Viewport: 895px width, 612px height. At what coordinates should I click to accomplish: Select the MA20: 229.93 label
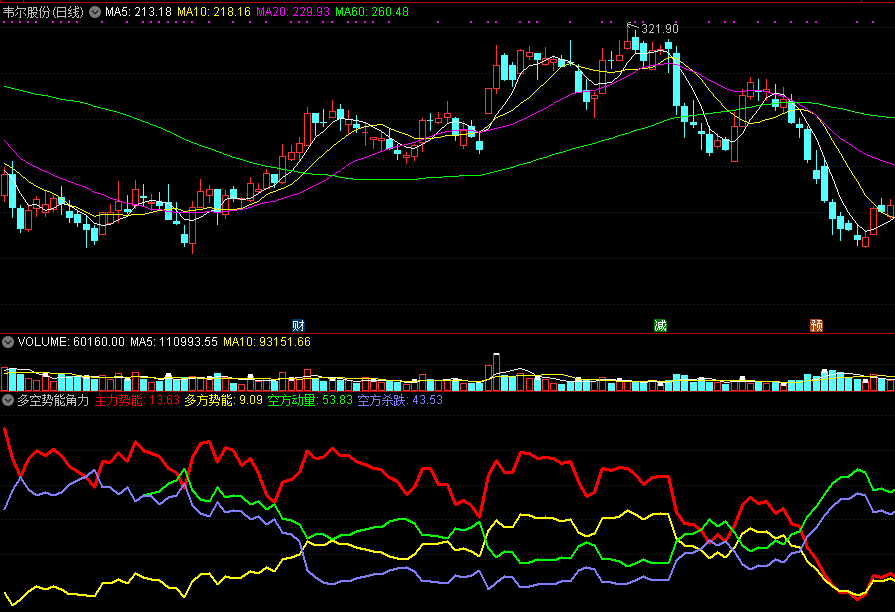point(292,12)
